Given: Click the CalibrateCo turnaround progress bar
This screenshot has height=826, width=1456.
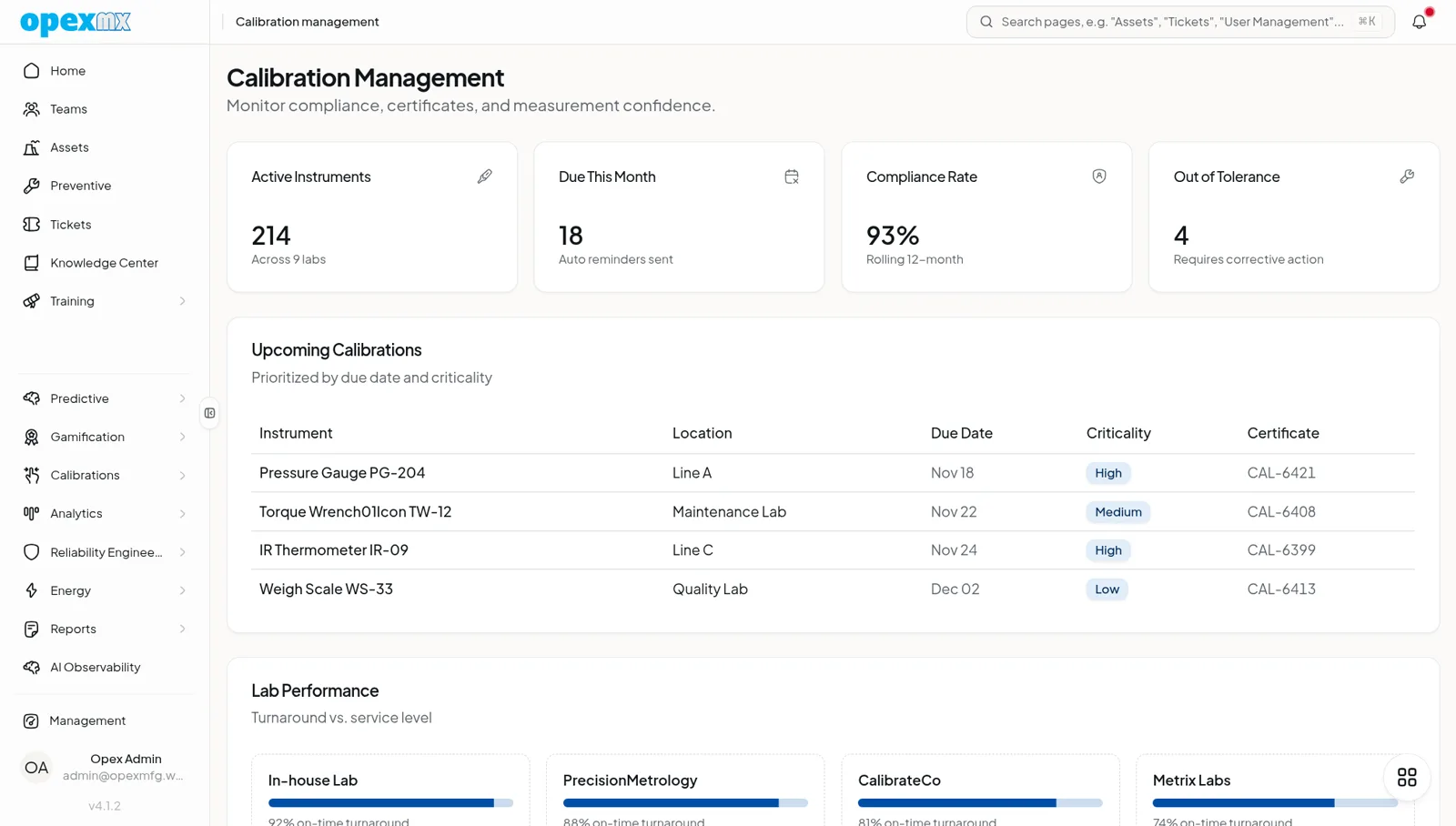Looking at the screenshot, I should [x=980, y=802].
